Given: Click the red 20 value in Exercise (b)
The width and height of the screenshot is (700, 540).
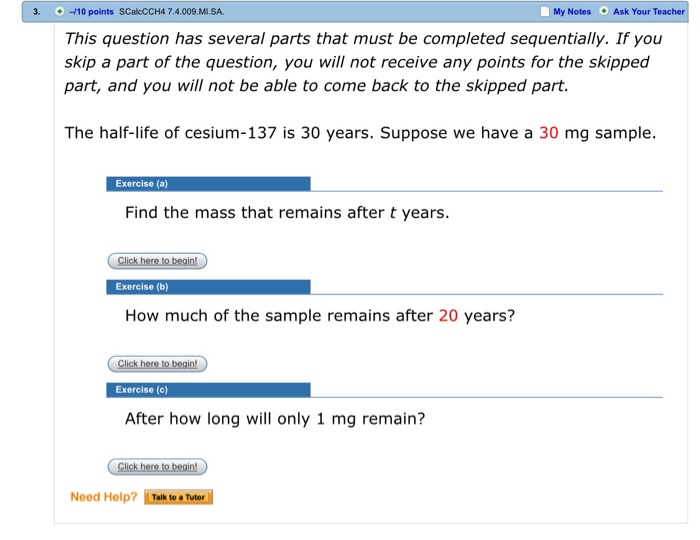Looking at the screenshot, I should [448, 316].
